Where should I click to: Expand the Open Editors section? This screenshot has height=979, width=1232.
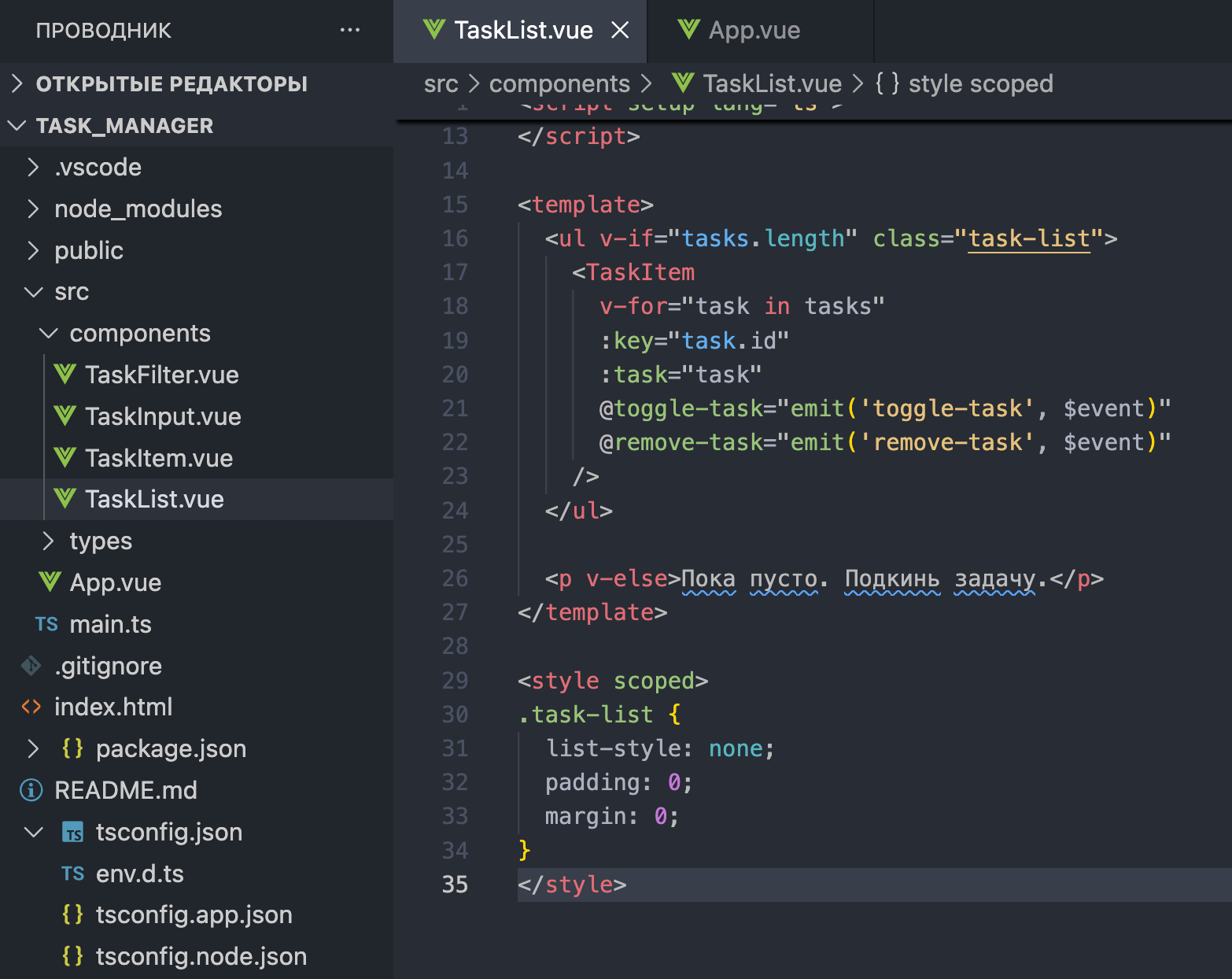coord(17,83)
